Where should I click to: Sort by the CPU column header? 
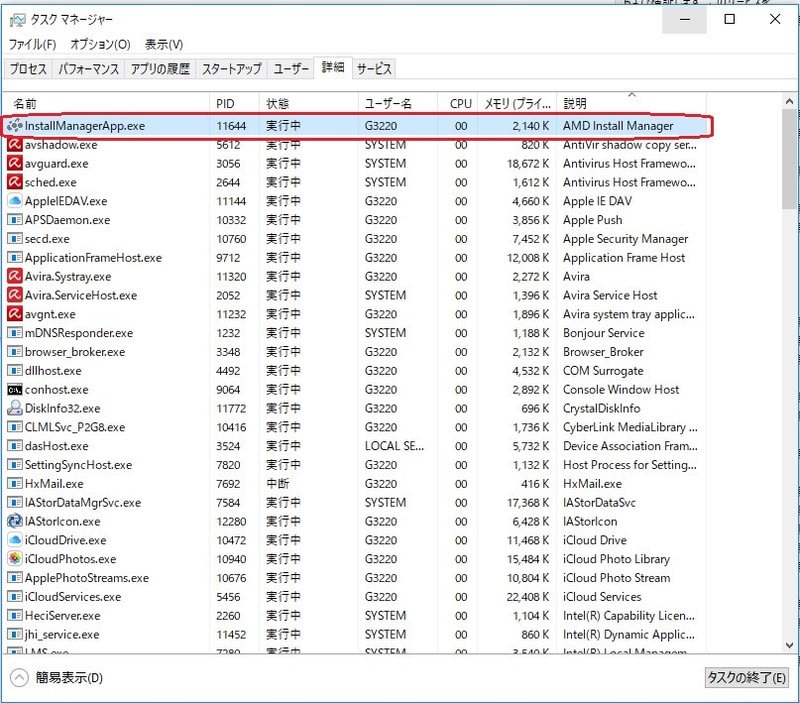point(458,104)
